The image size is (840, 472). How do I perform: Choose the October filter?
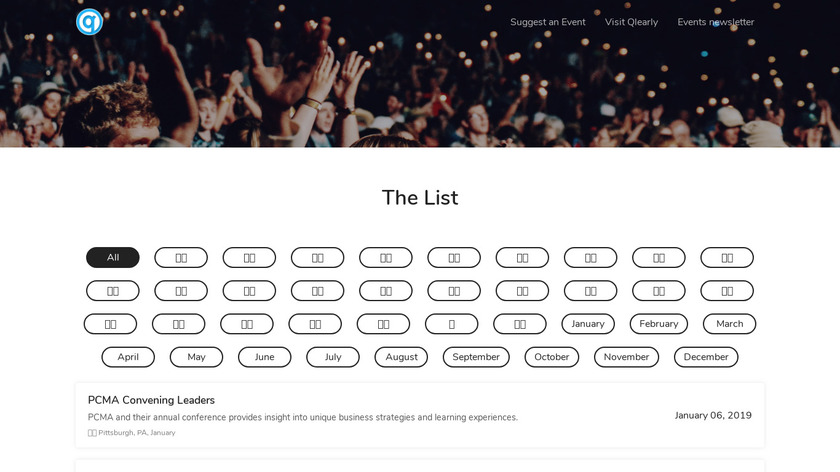(552, 357)
